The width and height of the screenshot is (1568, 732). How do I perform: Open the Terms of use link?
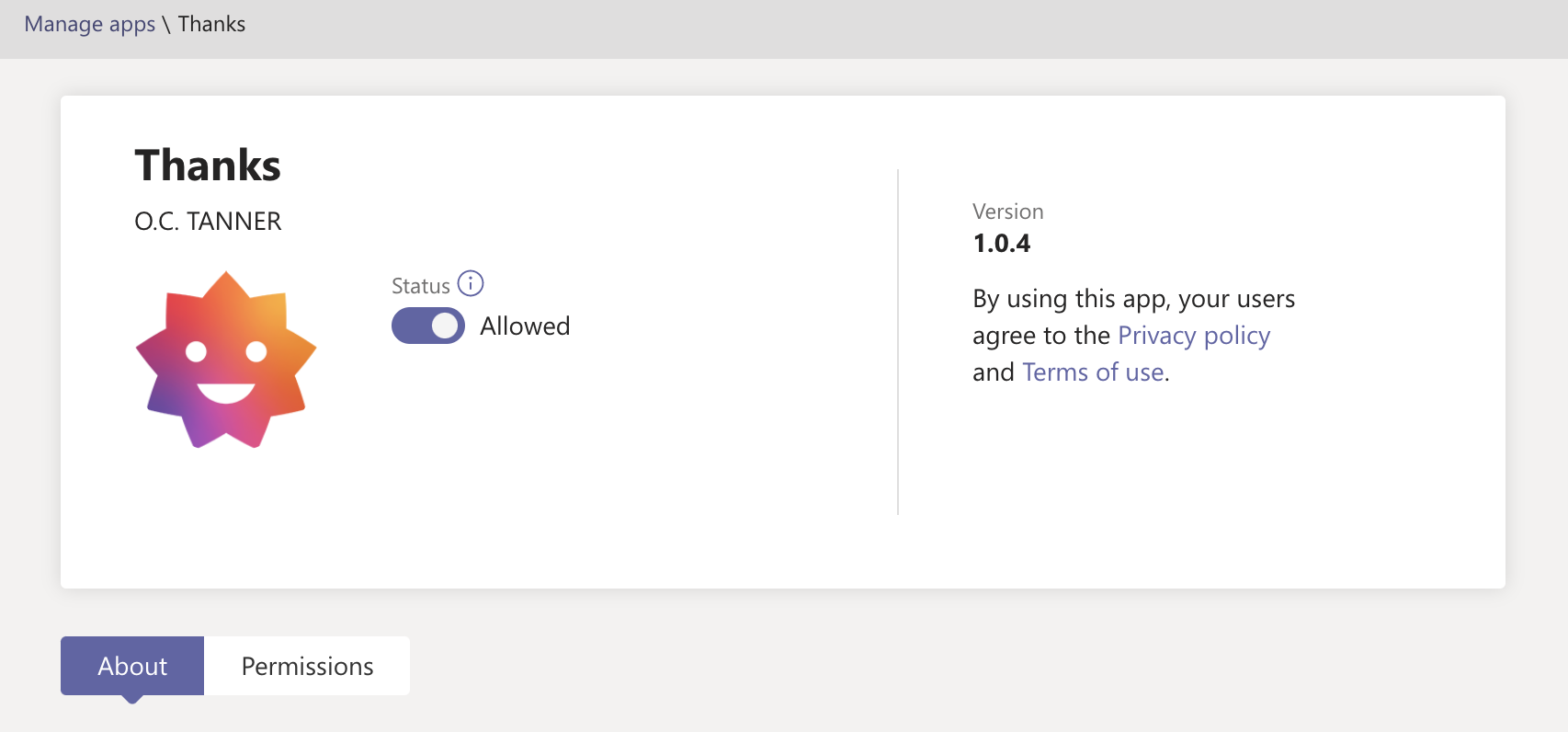pos(1094,372)
